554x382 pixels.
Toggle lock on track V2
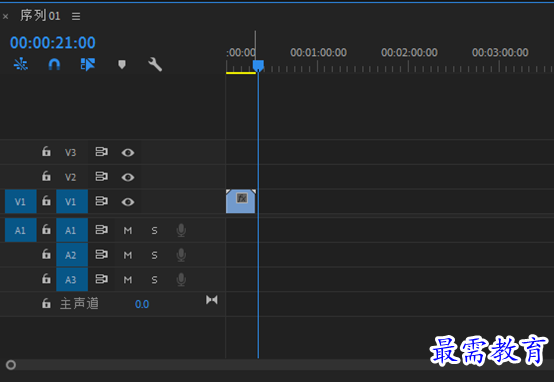(x=46, y=176)
